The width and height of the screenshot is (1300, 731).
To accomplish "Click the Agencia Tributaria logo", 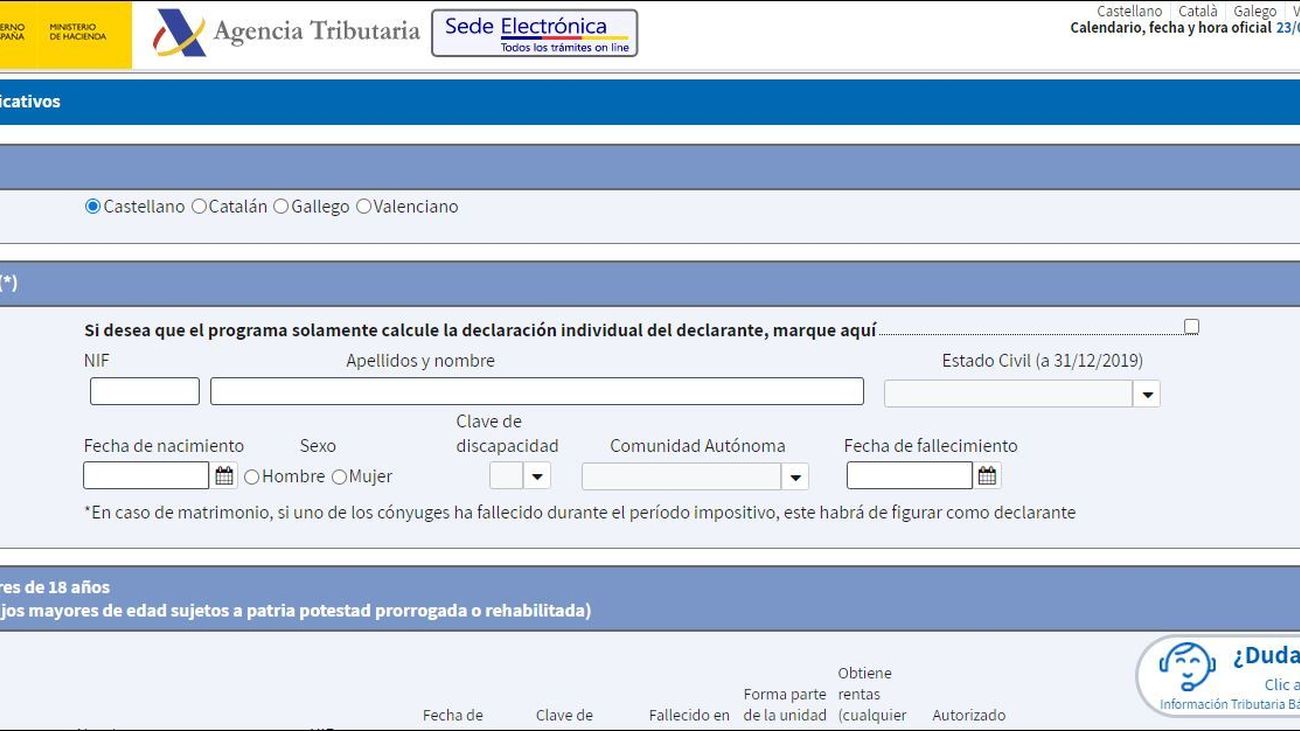I will tap(286, 32).
